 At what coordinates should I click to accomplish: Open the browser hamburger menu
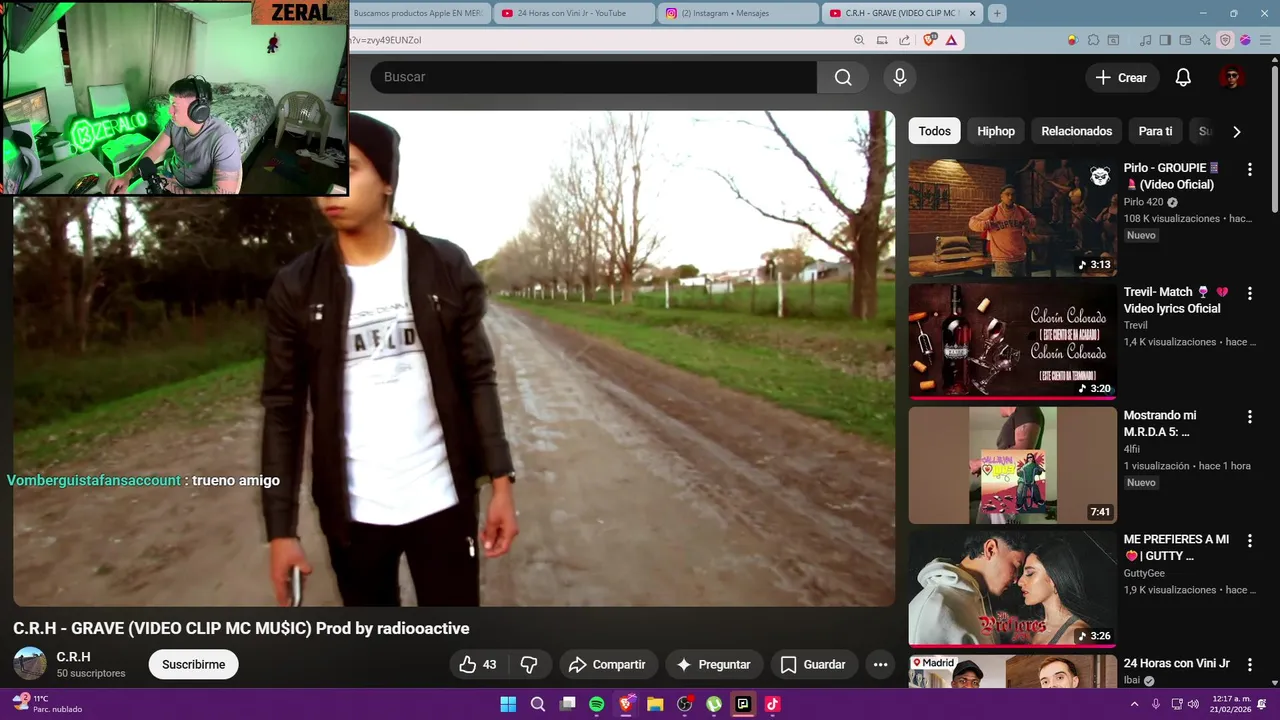tap(1264, 40)
